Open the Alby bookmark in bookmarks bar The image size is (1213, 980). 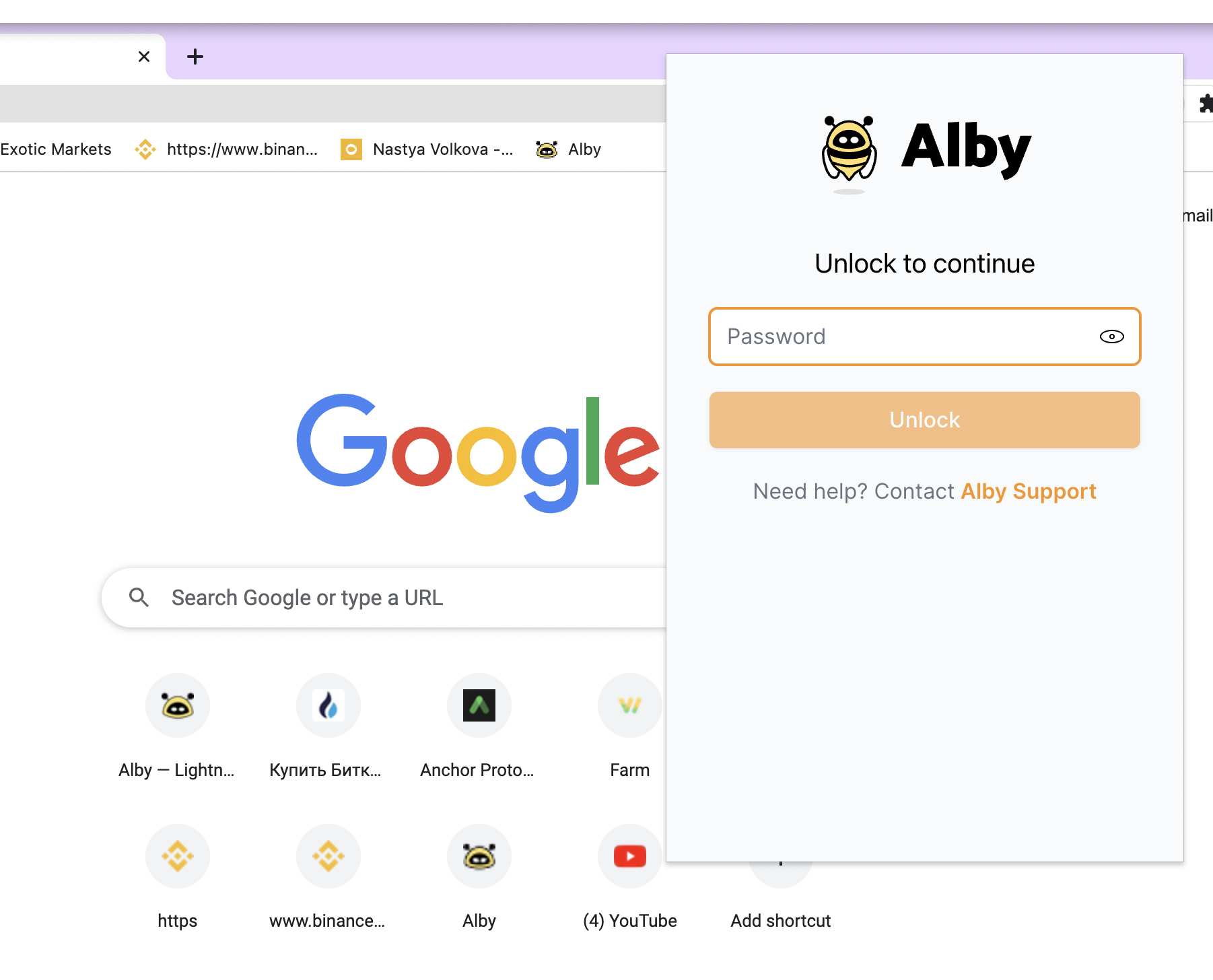click(568, 149)
